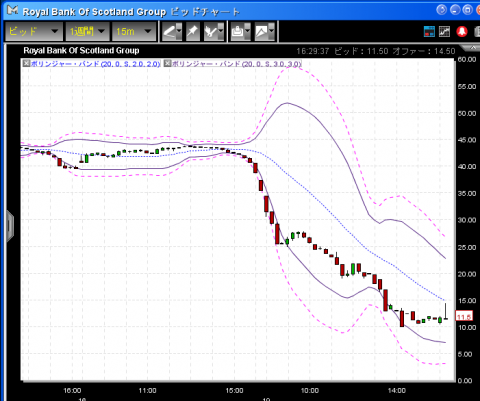The height and width of the screenshot is (401, 480).
Task: Click the small chart window icon
Action: [445, 31]
